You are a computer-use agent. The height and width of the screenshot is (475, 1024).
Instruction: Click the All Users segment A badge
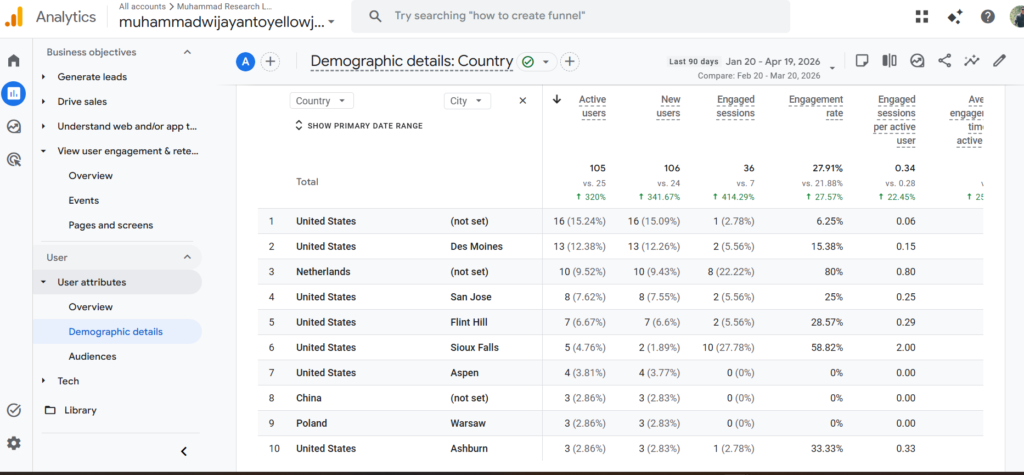click(245, 61)
